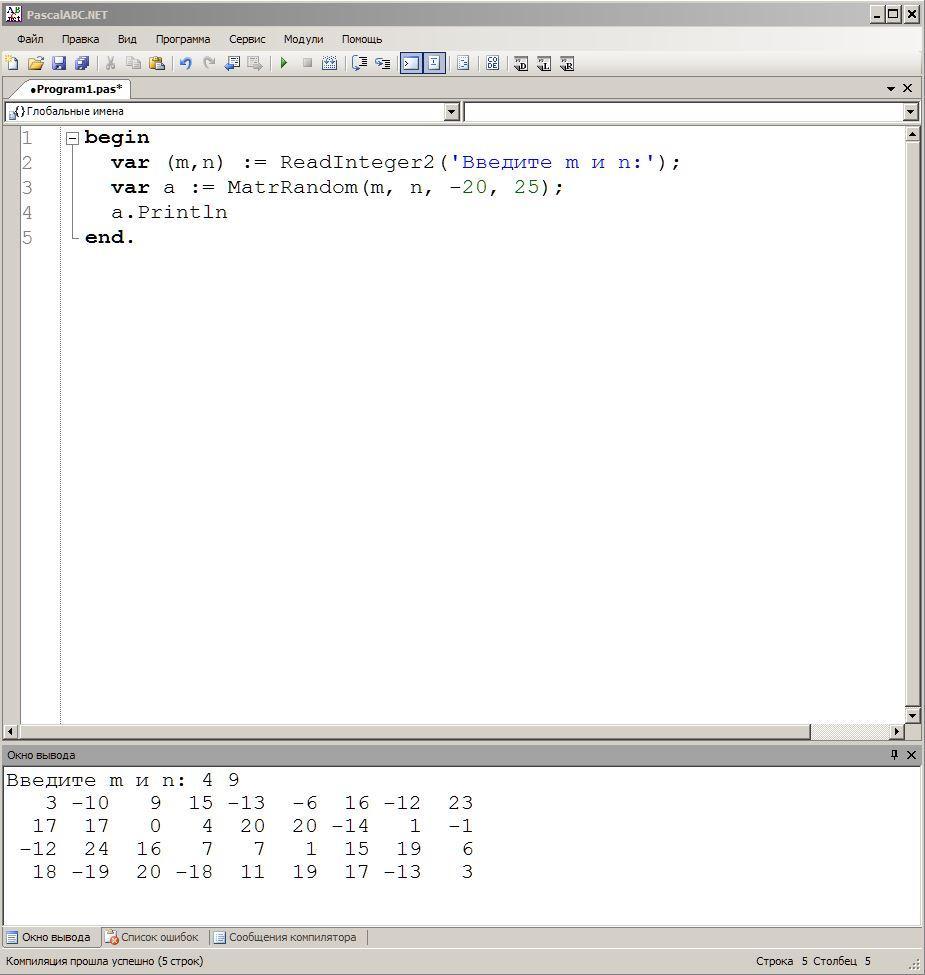Screen dimensions: 925x975
Task: Click the ReadInteger2 call in line 2
Action: [357, 162]
